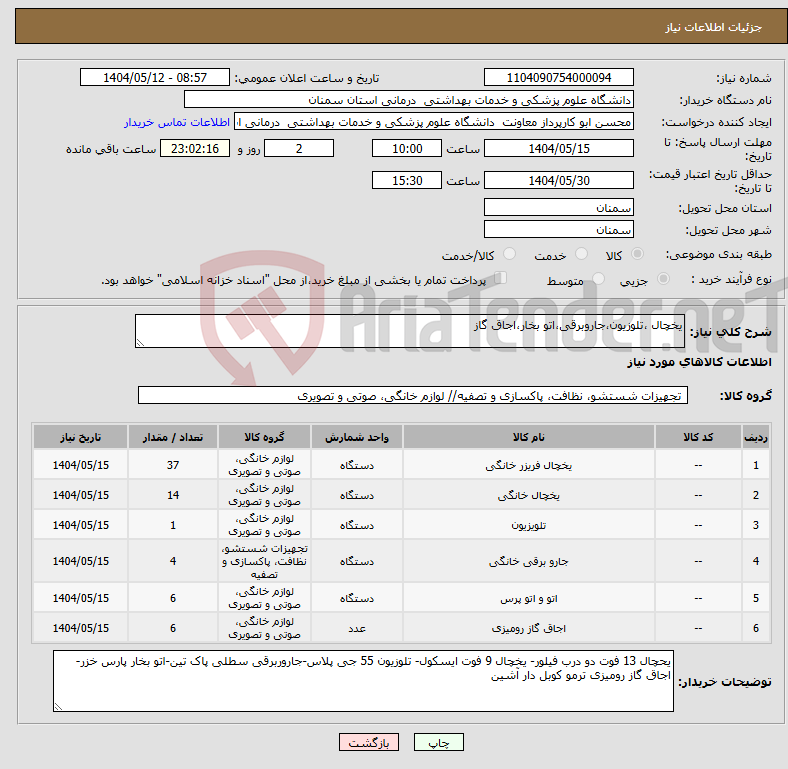Click quantity 4 in the جارو برقی row
Image resolution: width=788 pixels, height=769 pixels.
point(173,561)
